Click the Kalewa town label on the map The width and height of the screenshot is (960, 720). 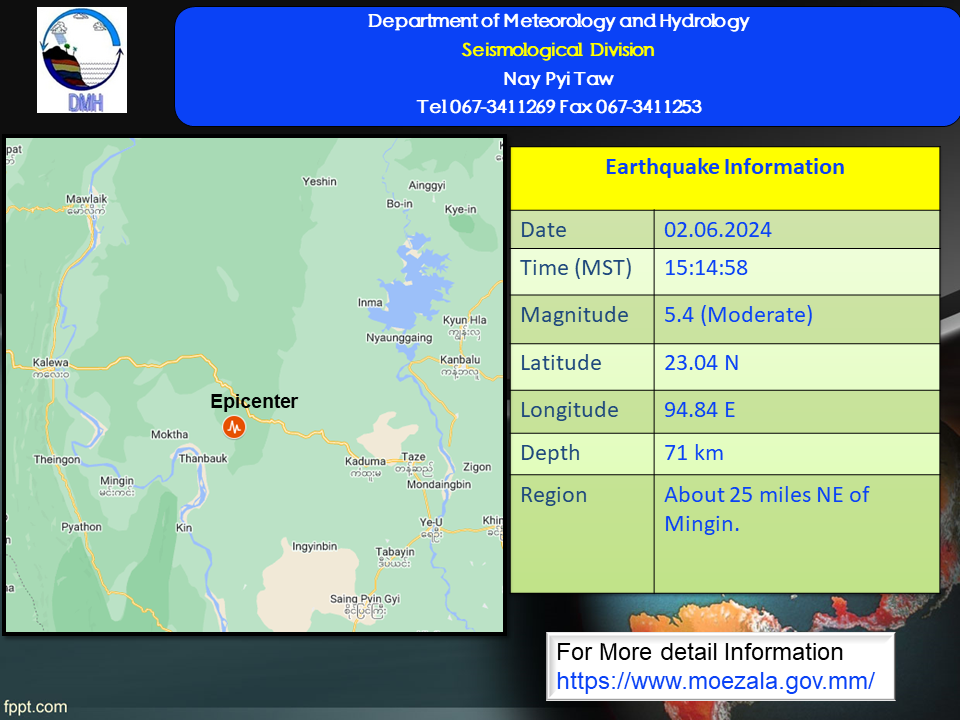point(50,362)
